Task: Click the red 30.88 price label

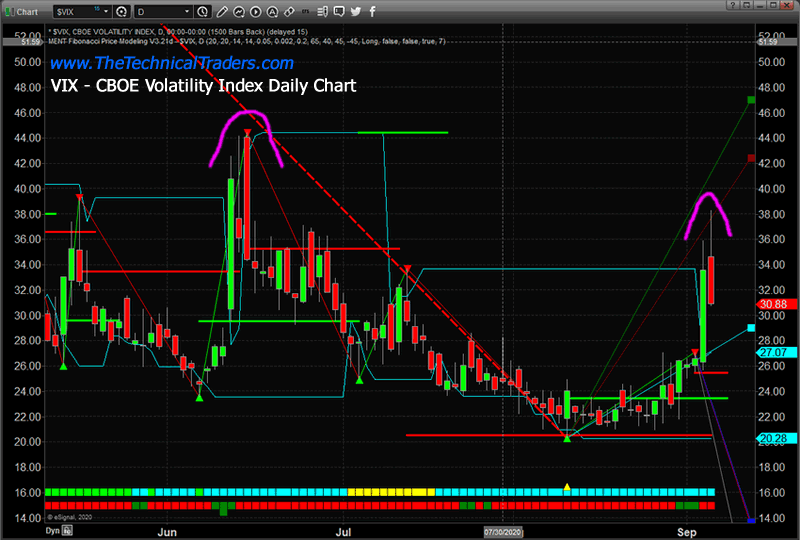Action: point(774,304)
